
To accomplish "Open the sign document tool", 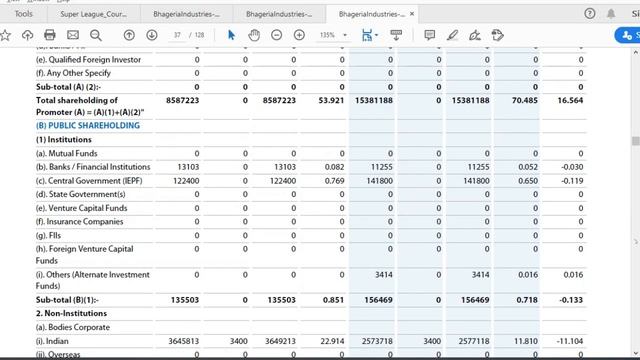I will tap(475, 35).
